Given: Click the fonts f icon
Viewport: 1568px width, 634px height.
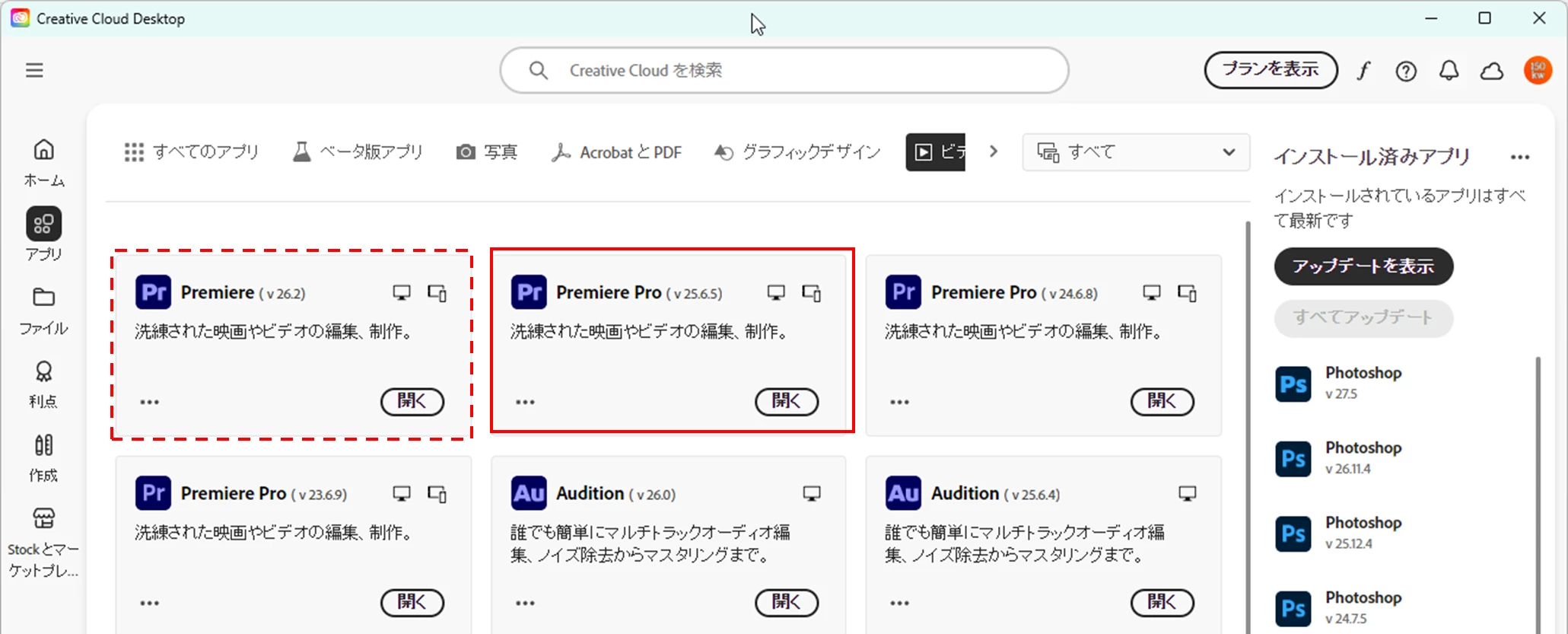Looking at the screenshot, I should coord(1363,71).
